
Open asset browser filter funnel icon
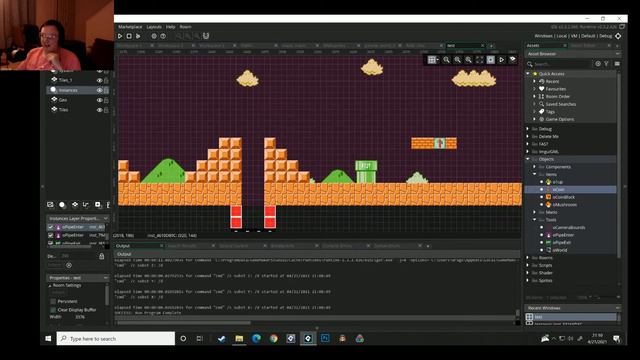[607, 64]
